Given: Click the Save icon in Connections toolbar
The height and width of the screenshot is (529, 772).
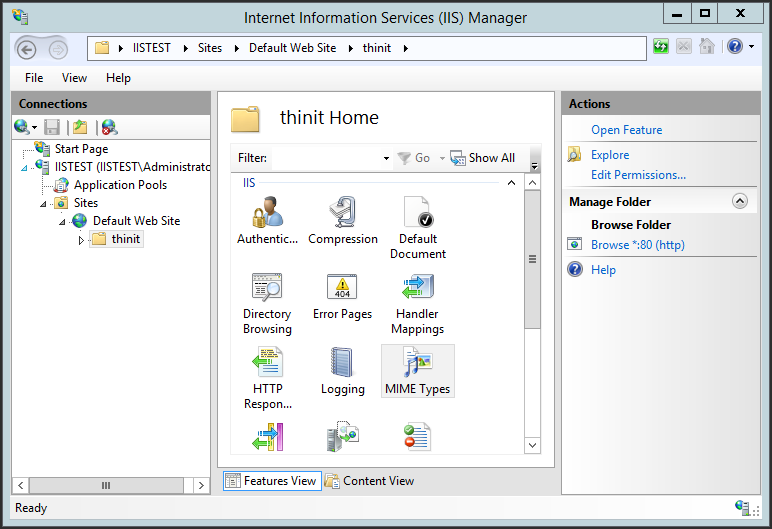Looking at the screenshot, I should click(x=52, y=127).
